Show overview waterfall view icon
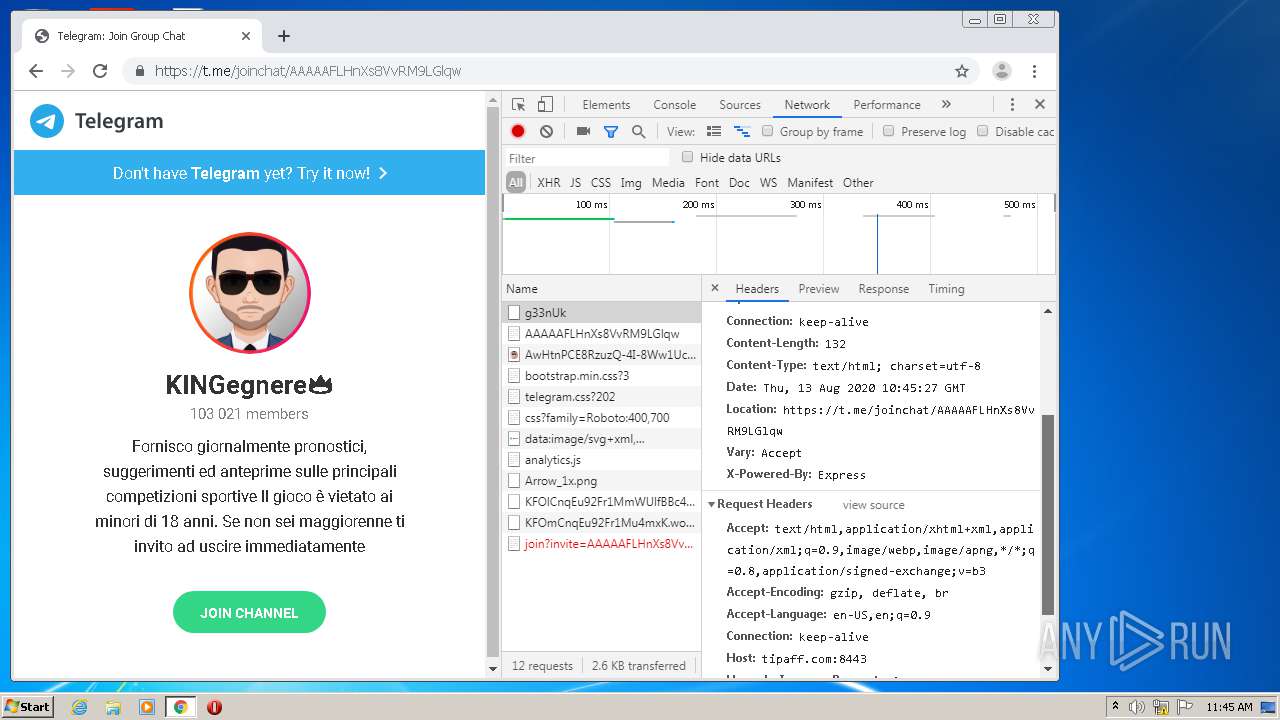Screen dimensions: 1280x720 [742, 131]
